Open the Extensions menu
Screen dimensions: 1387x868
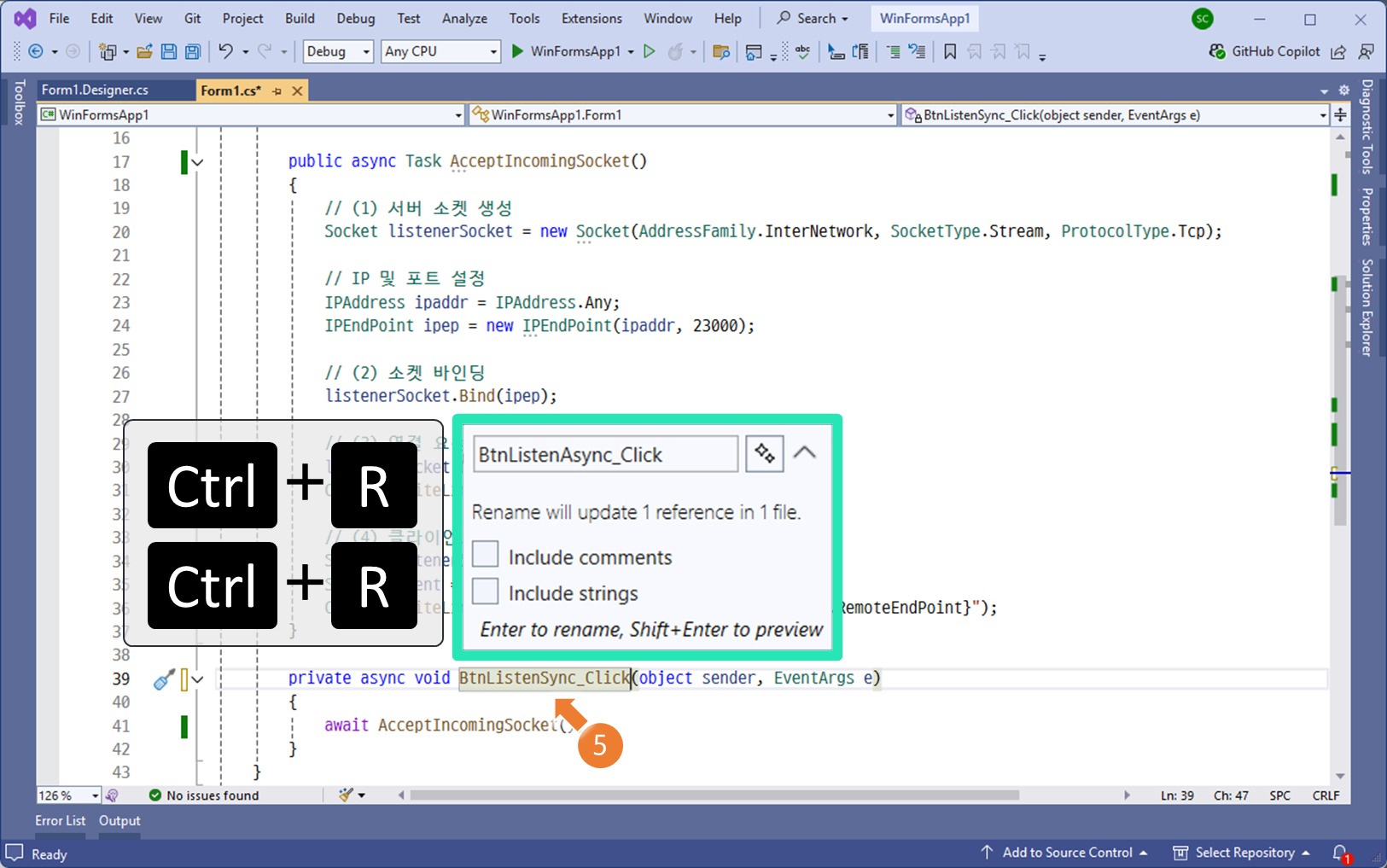pyautogui.click(x=592, y=18)
